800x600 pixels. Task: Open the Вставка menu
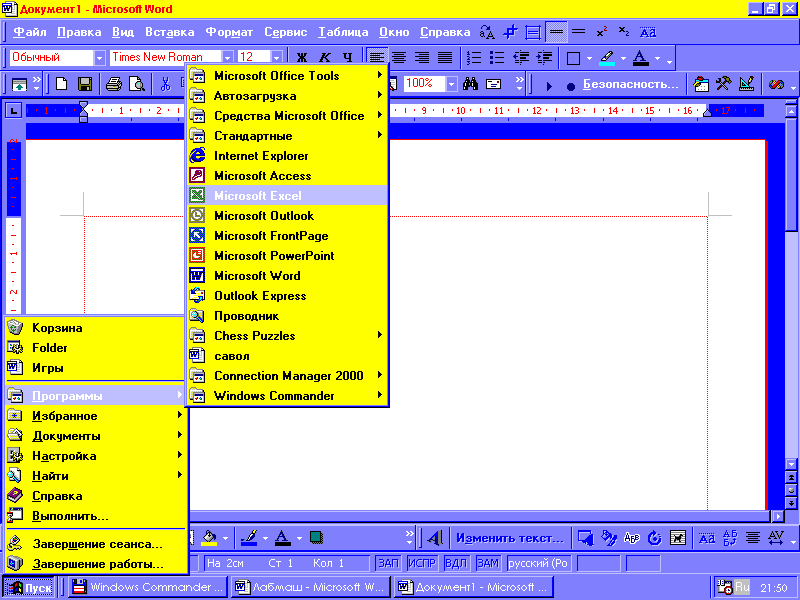169,32
